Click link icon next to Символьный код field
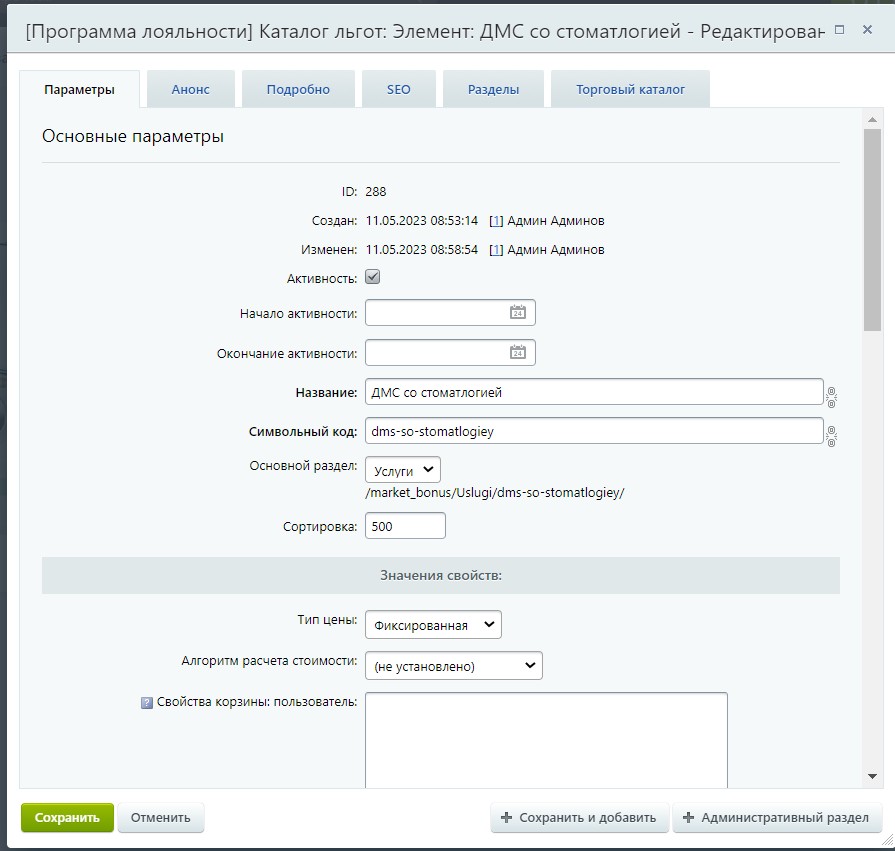 click(830, 434)
